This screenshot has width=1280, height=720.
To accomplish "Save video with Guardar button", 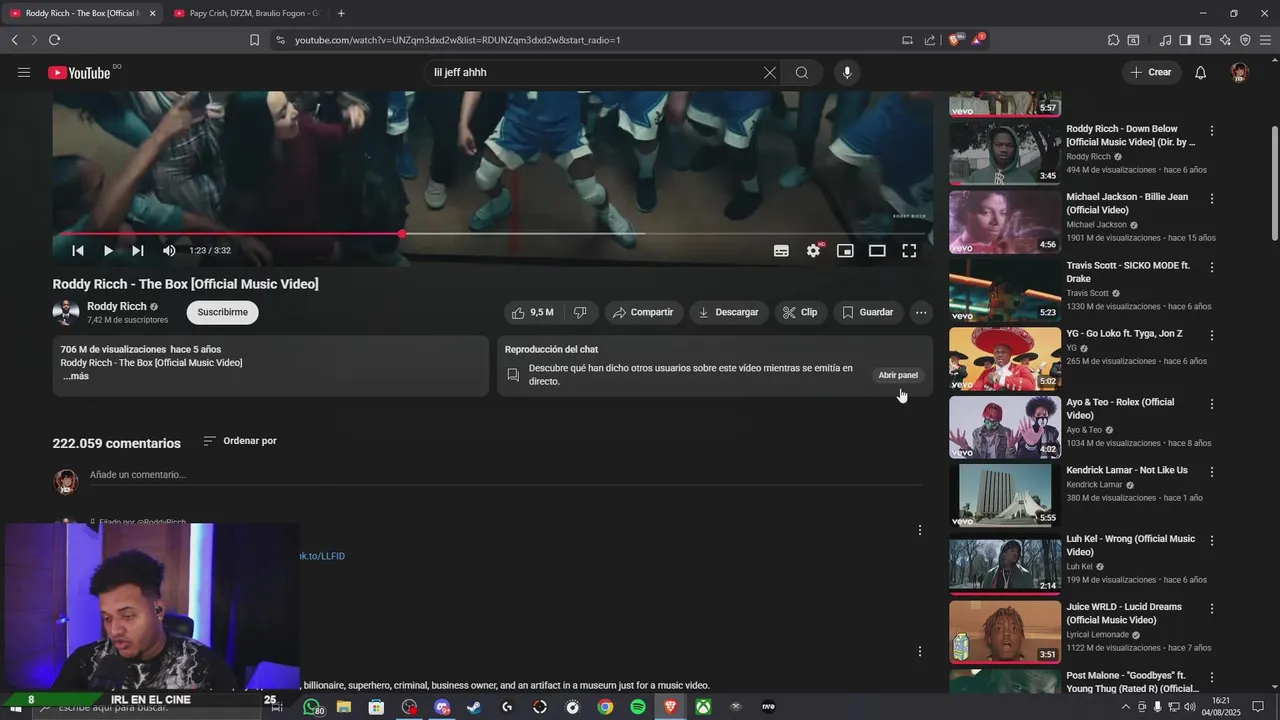I will (x=868, y=312).
